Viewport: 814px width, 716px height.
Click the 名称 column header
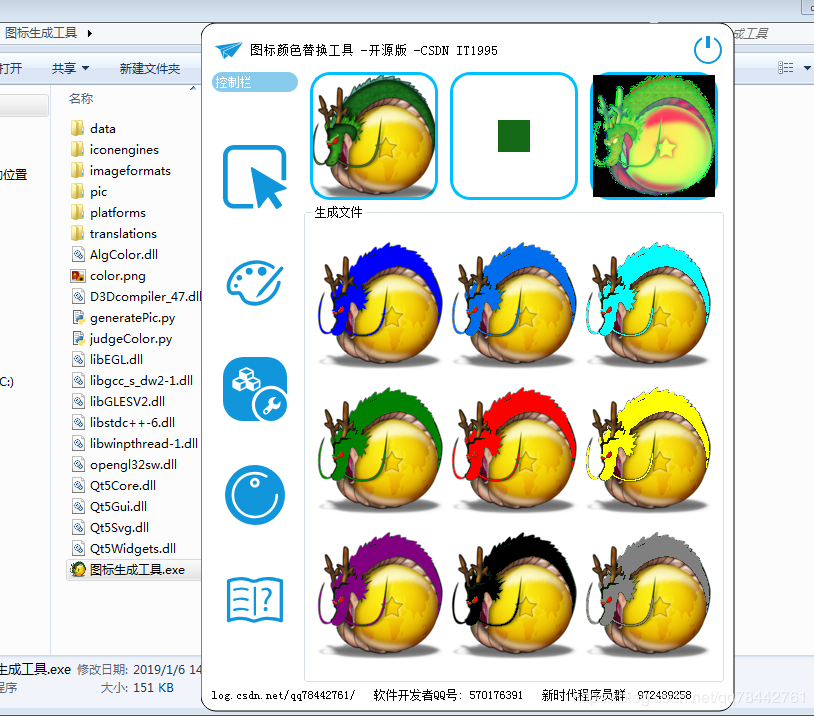pos(81,99)
